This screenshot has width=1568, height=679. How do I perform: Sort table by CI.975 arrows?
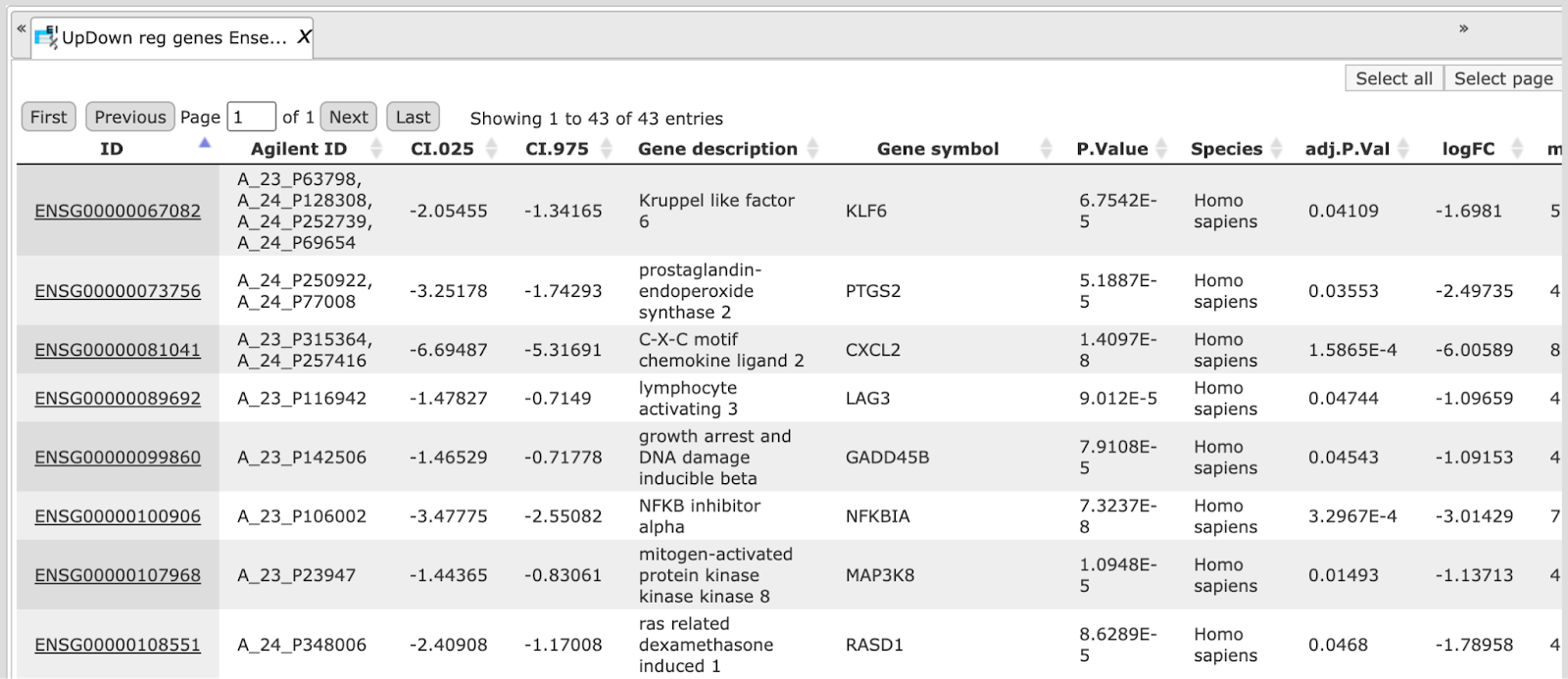[607, 148]
